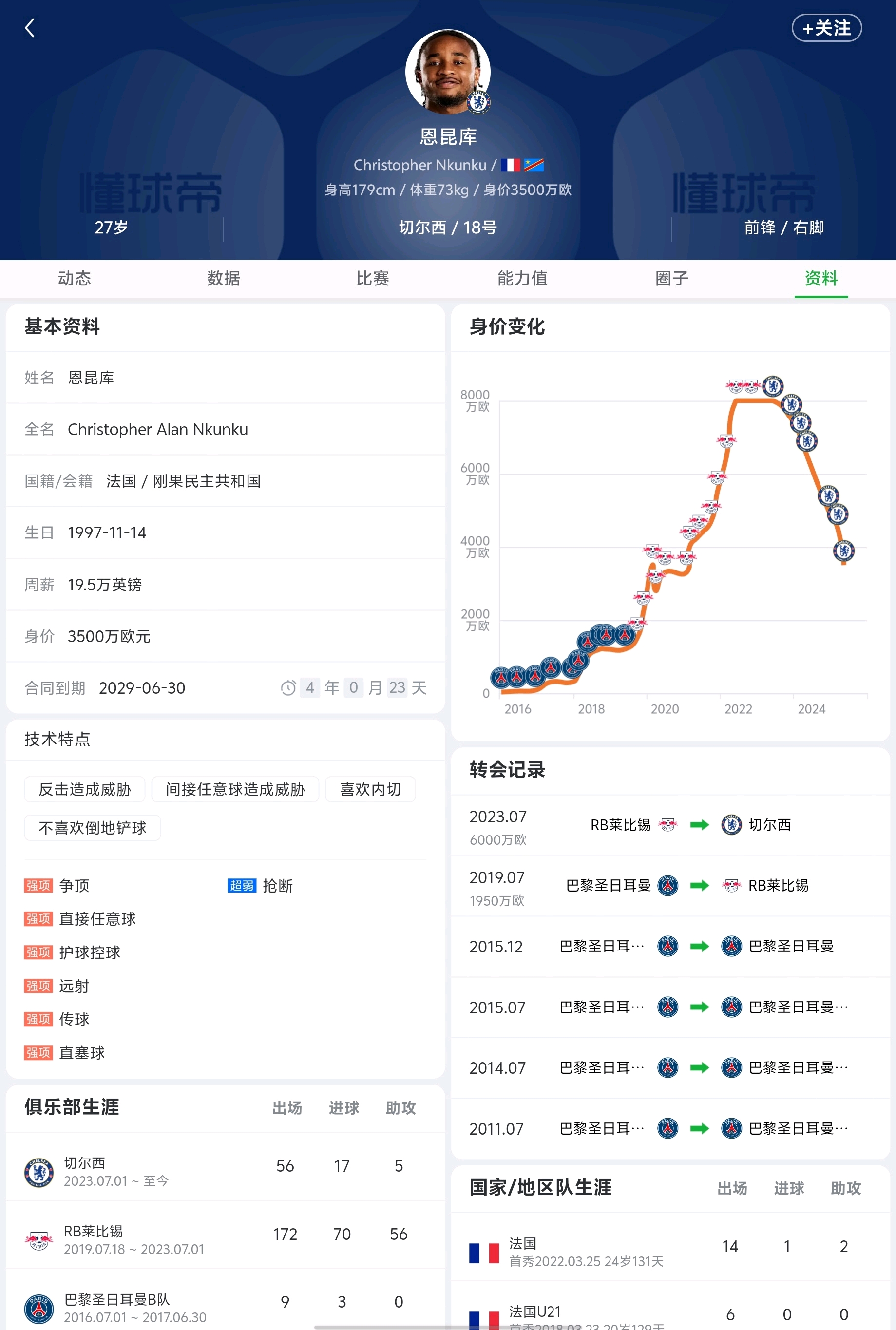
Task: Tap the 2023.07 transfer arrow icon
Action: 700,825
